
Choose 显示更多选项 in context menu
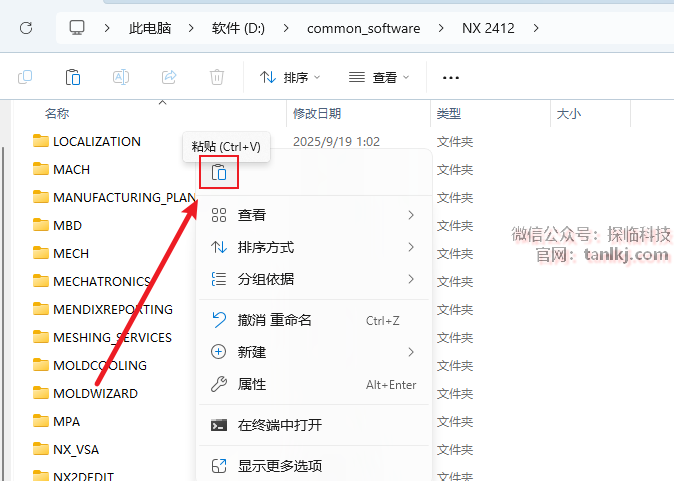314,466
